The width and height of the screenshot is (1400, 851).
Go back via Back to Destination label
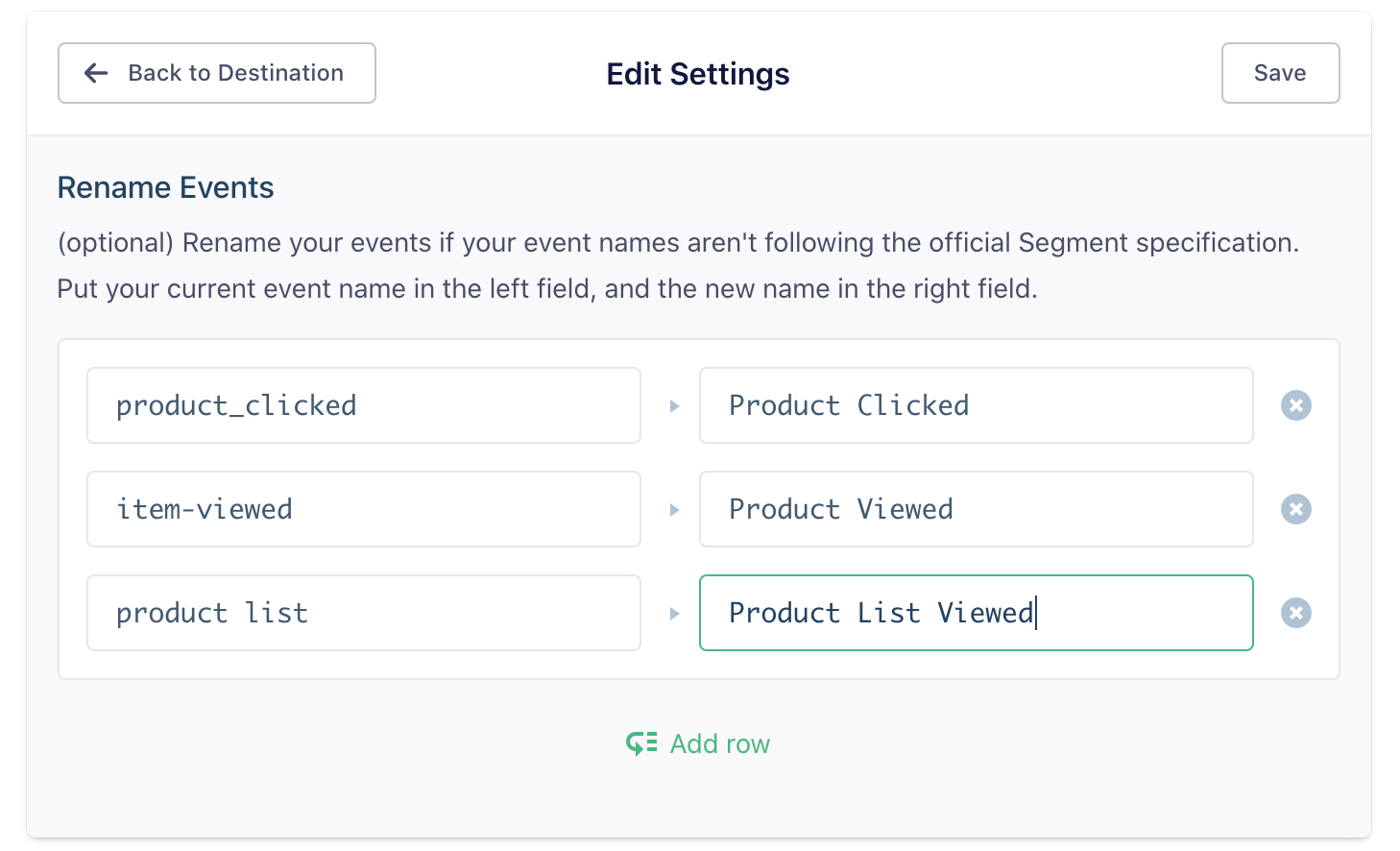(x=235, y=73)
